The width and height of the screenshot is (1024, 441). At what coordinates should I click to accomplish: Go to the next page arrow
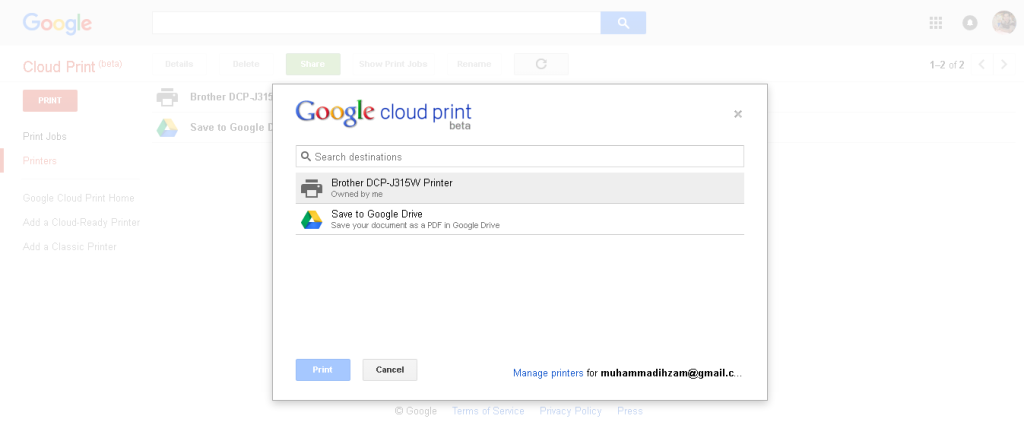1004,64
